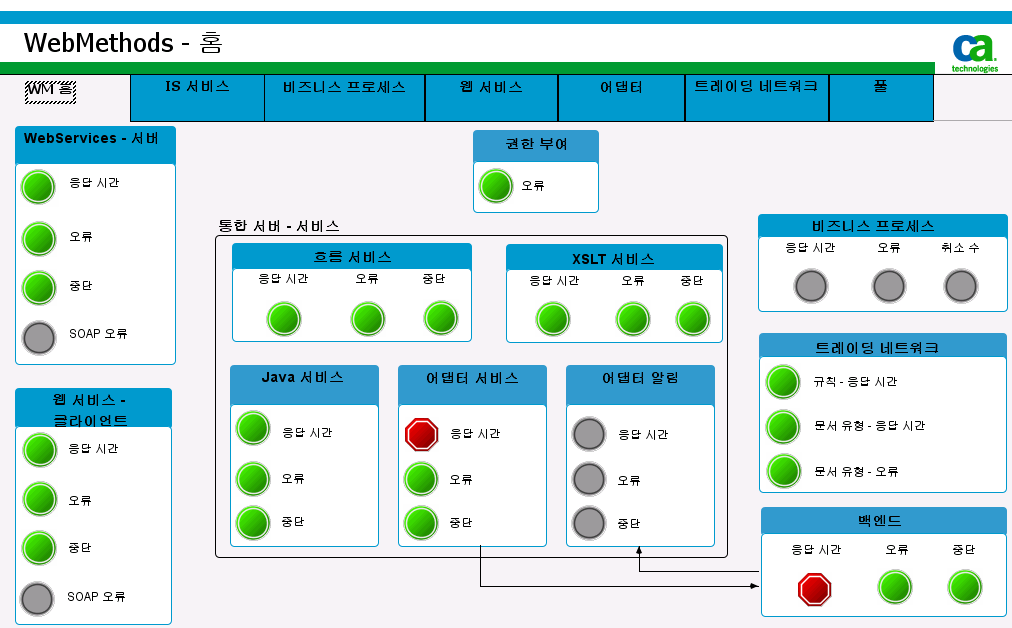Screen dimensions: 1012x628
Task: Click 웹 서비스 클라이언트 응답 시간 indicator
Action: click(40, 450)
